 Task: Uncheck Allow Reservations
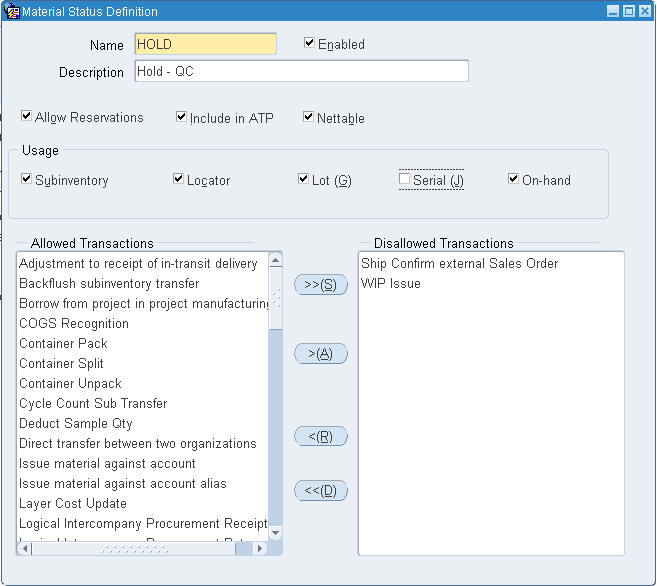coord(26,116)
